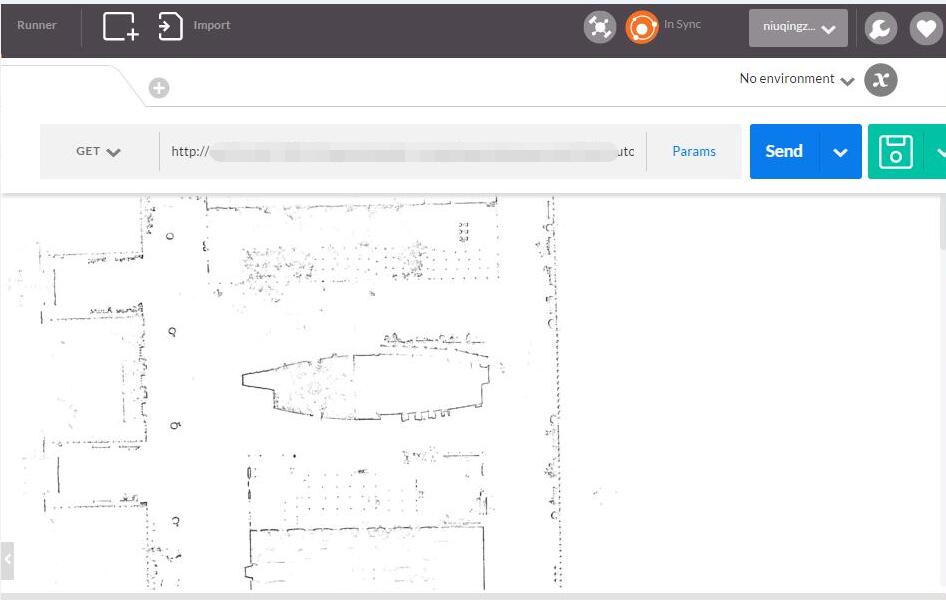Viewport: 946px width, 600px height.
Task: Click the New Window icon
Action: (120, 26)
